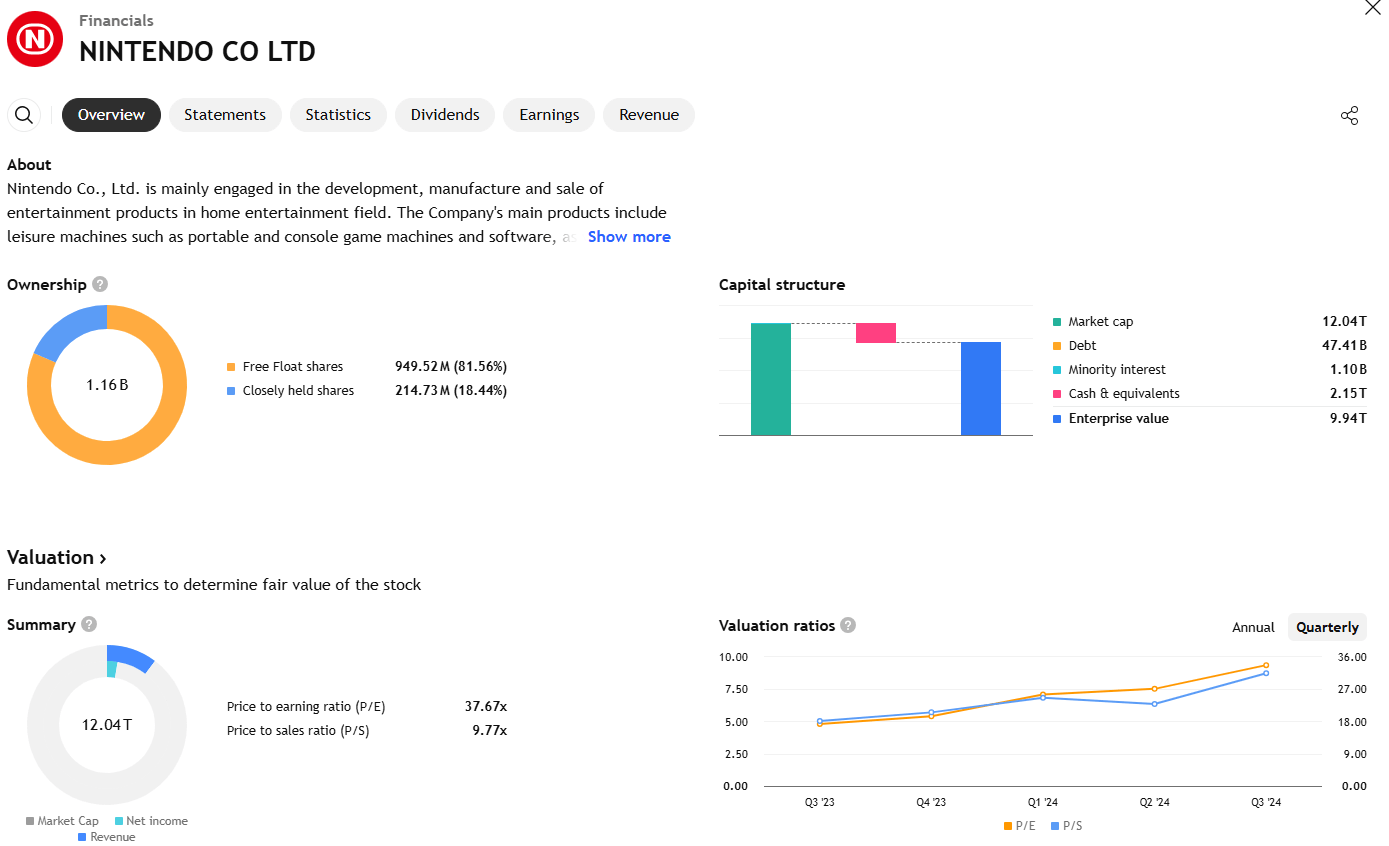The image size is (1389, 846).
Task: Click the Cash & equivalents value 2.15T
Action: point(1348,394)
